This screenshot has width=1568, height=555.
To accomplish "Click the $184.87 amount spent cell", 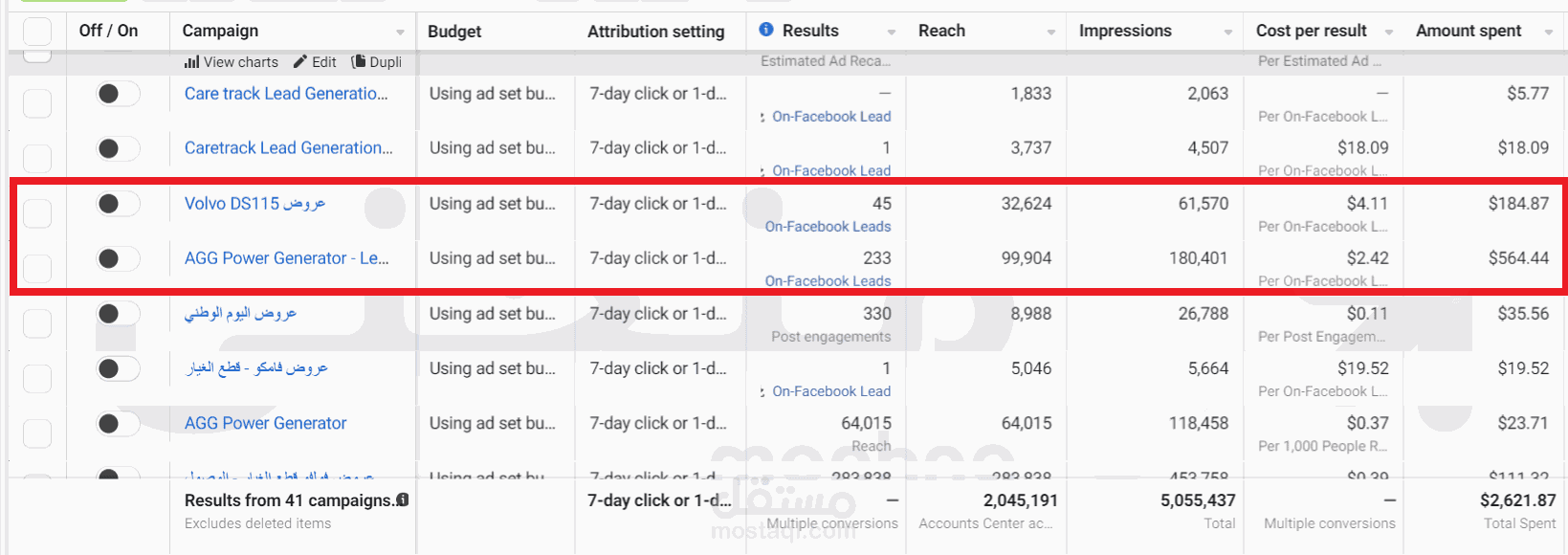I will point(1518,203).
